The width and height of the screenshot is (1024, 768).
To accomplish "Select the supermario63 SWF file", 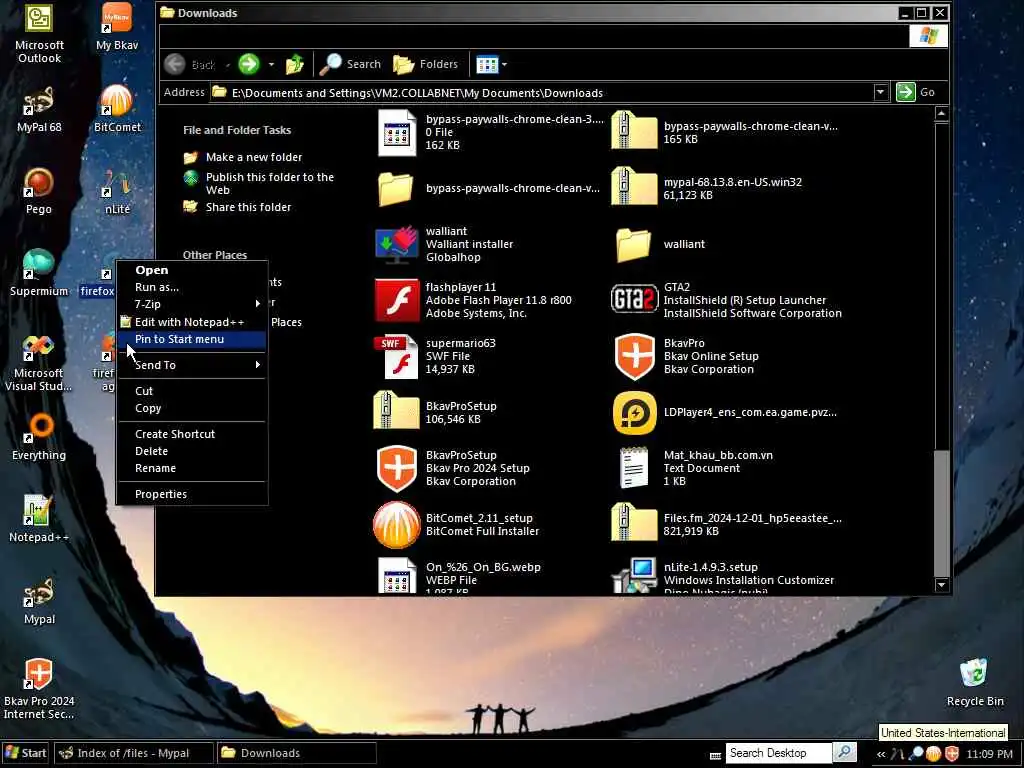I will click(435, 356).
